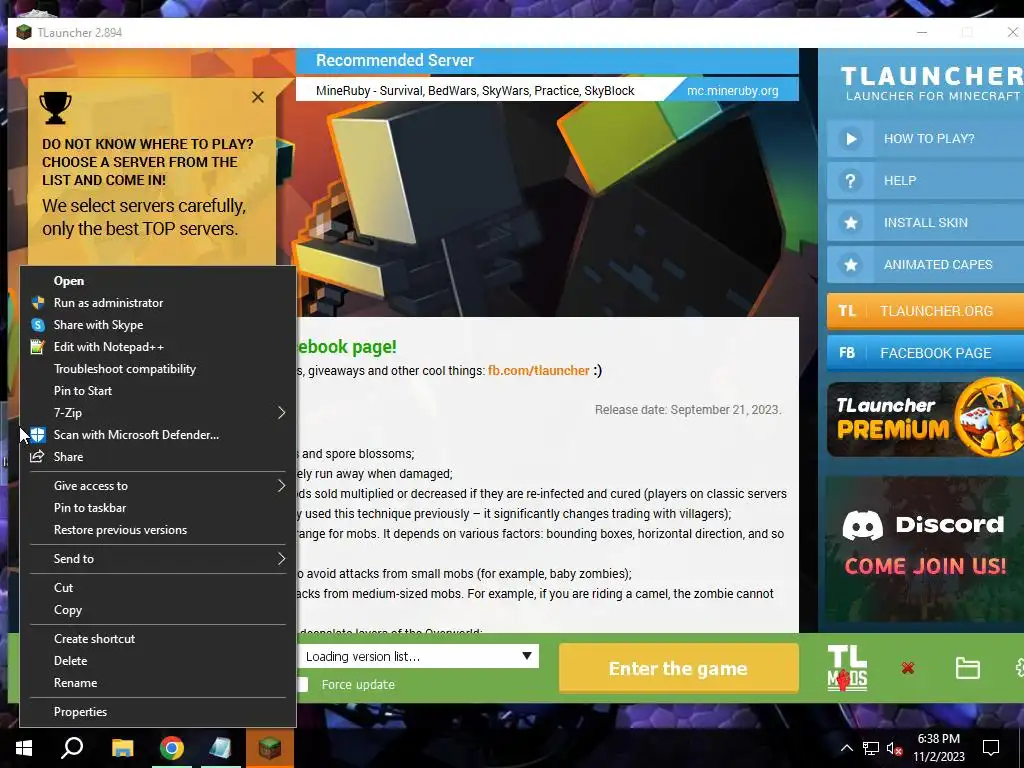Choose Cut from the context menu

(x=158, y=588)
